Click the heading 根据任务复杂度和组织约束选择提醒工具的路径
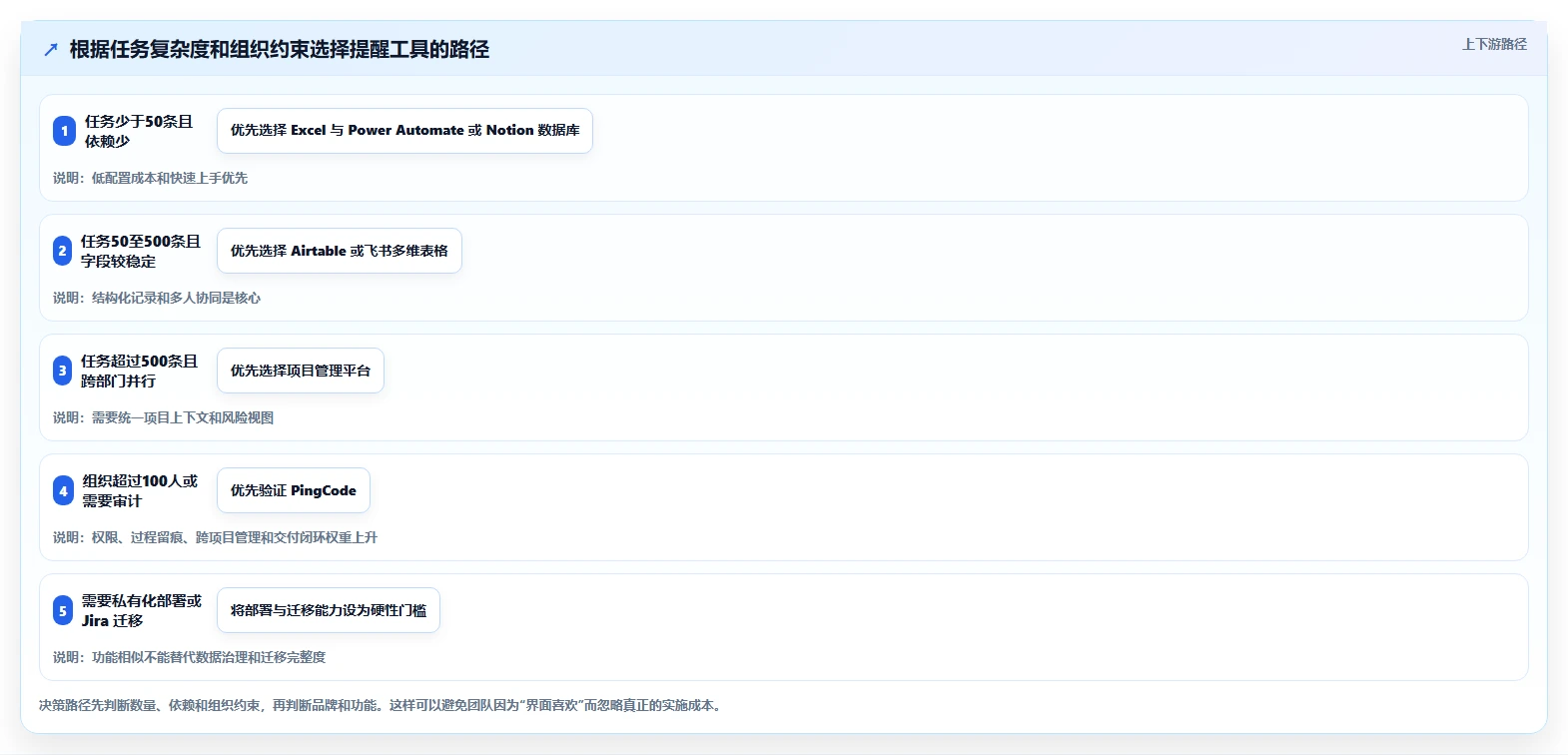Image resolution: width=1568 pixels, height=755 pixels. point(280,50)
